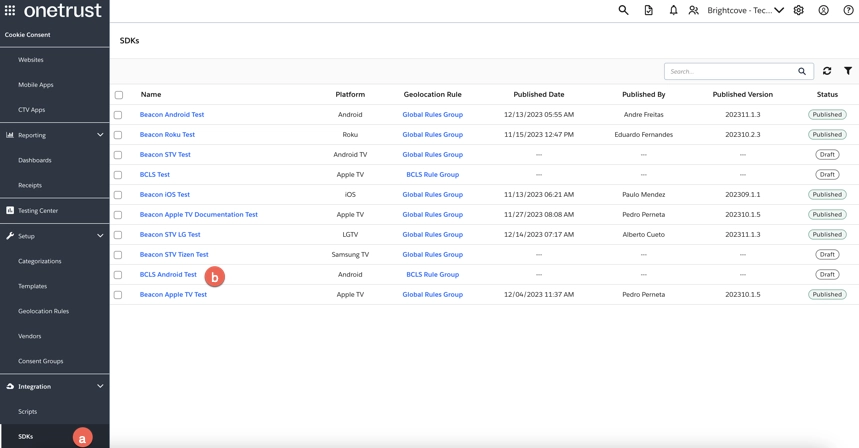Open the Beacon Android Test SDK link
Viewport: 859px width, 448px height.
coord(171,114)
